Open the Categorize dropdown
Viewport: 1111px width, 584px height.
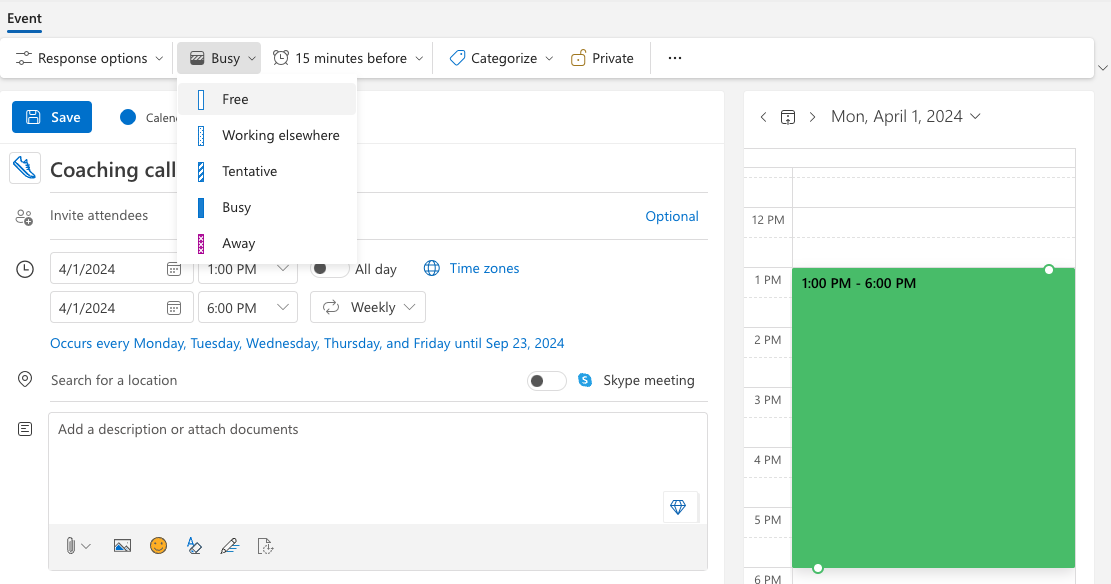click(501, 58)
